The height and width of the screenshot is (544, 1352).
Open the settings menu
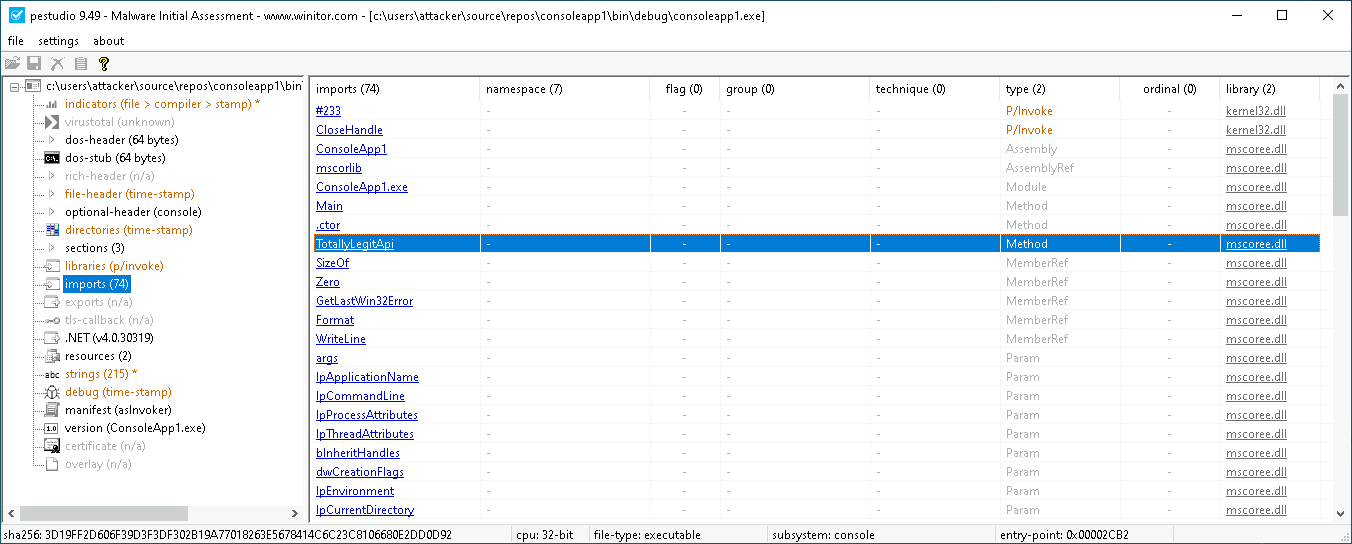tap(58, 41)
